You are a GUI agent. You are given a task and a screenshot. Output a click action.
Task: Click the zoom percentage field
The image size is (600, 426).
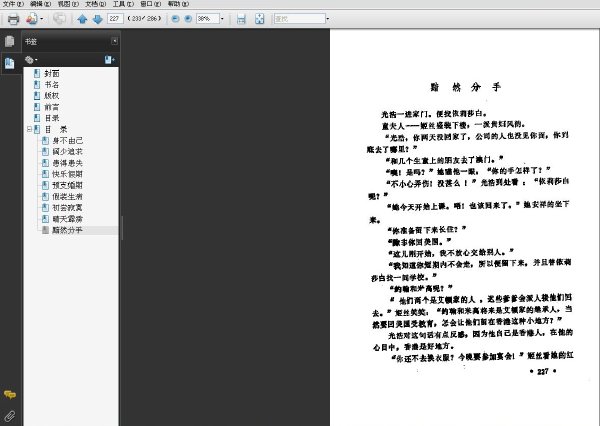tap(208, 18)
